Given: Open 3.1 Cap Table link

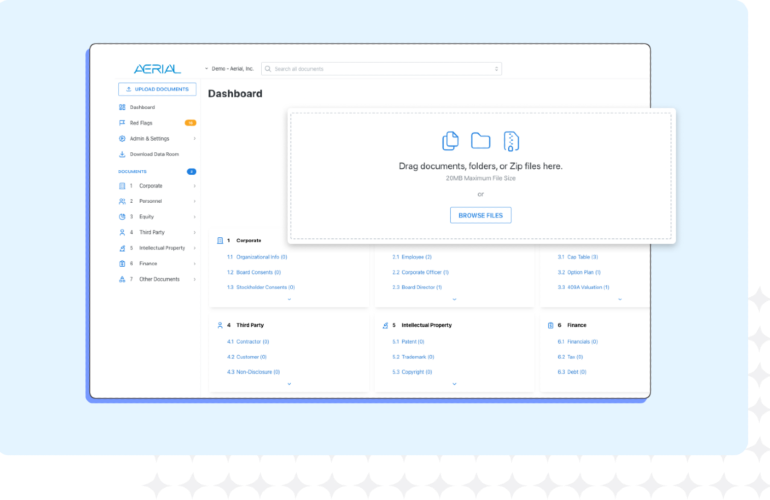Looking at the screenshot, I should [578, 257].
